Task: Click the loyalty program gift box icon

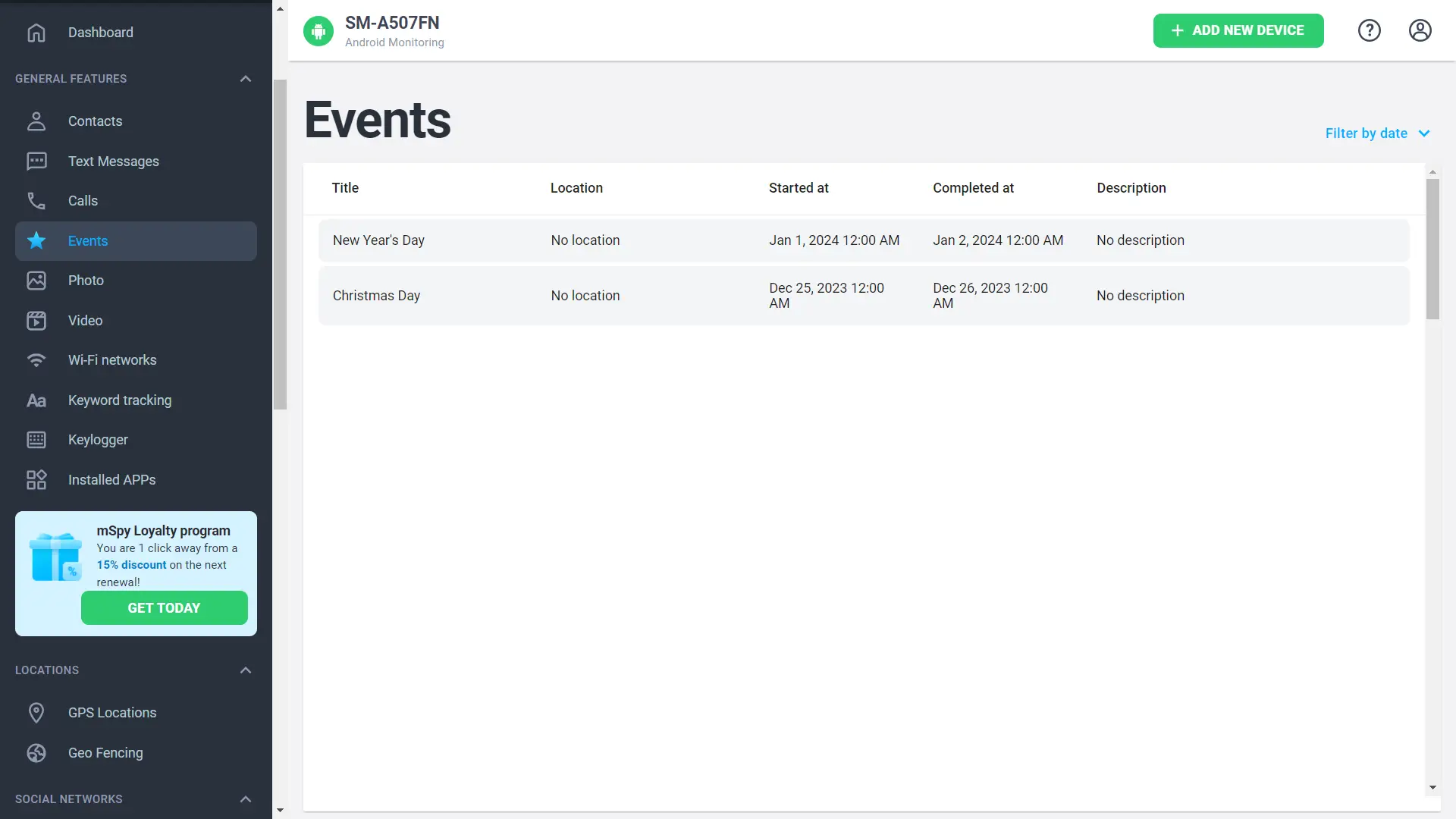Action: coord(55,557)
